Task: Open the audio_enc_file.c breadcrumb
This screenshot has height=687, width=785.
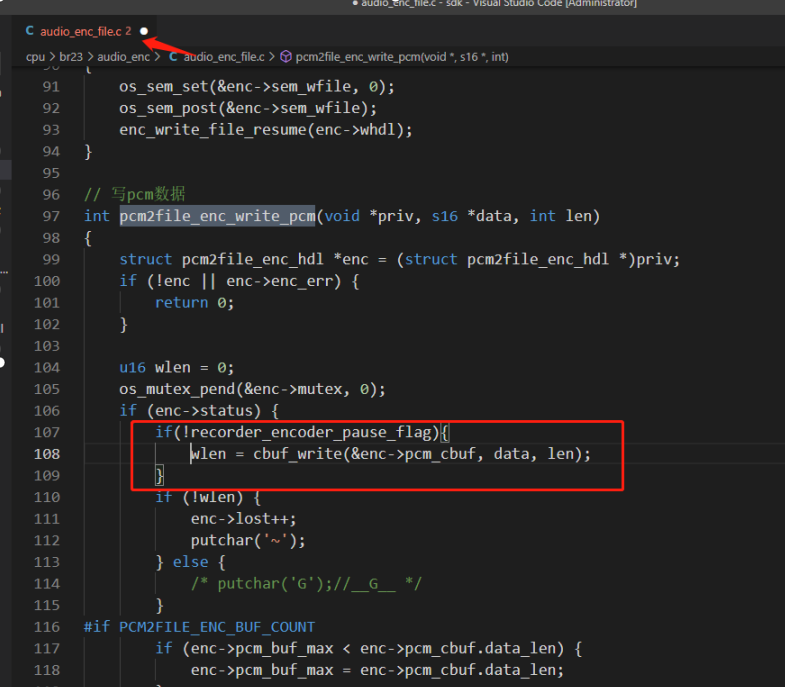Action: pos(223,57)
